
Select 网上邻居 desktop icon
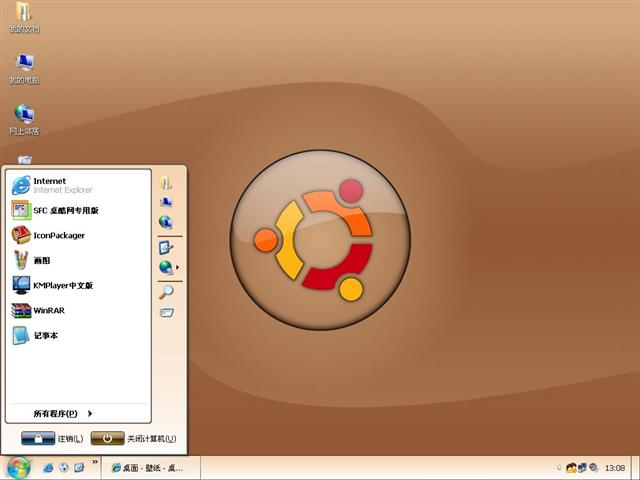click(24, 120)
